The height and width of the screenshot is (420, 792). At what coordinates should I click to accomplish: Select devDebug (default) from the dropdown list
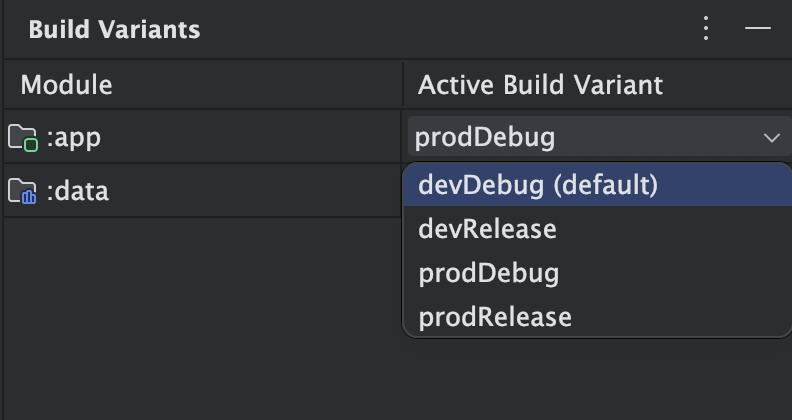point(598,185)
